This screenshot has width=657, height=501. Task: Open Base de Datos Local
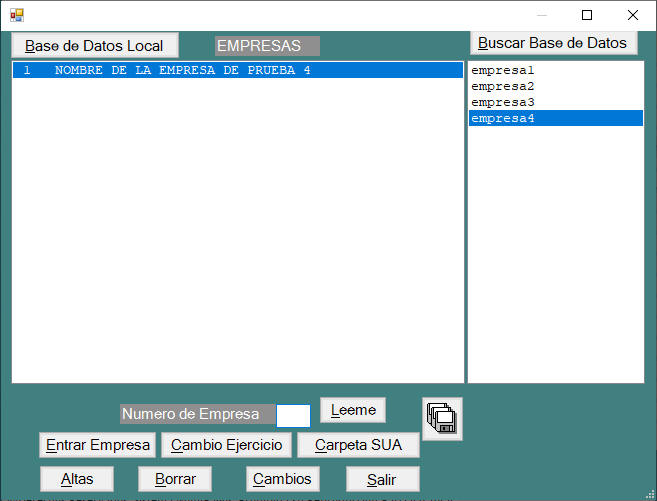pyautogui.click(x=94, y=46)
